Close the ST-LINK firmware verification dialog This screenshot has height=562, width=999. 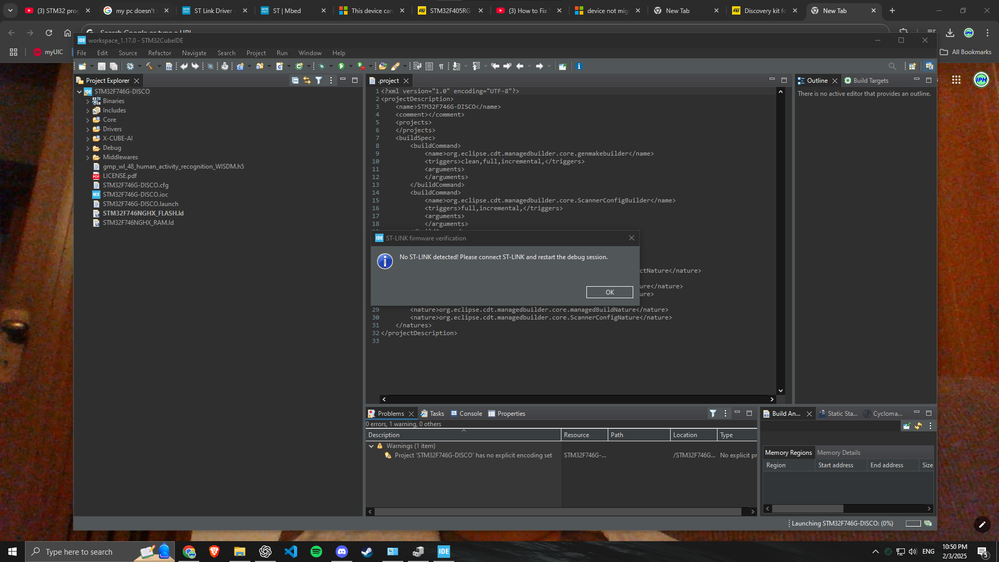pos(631,238)
